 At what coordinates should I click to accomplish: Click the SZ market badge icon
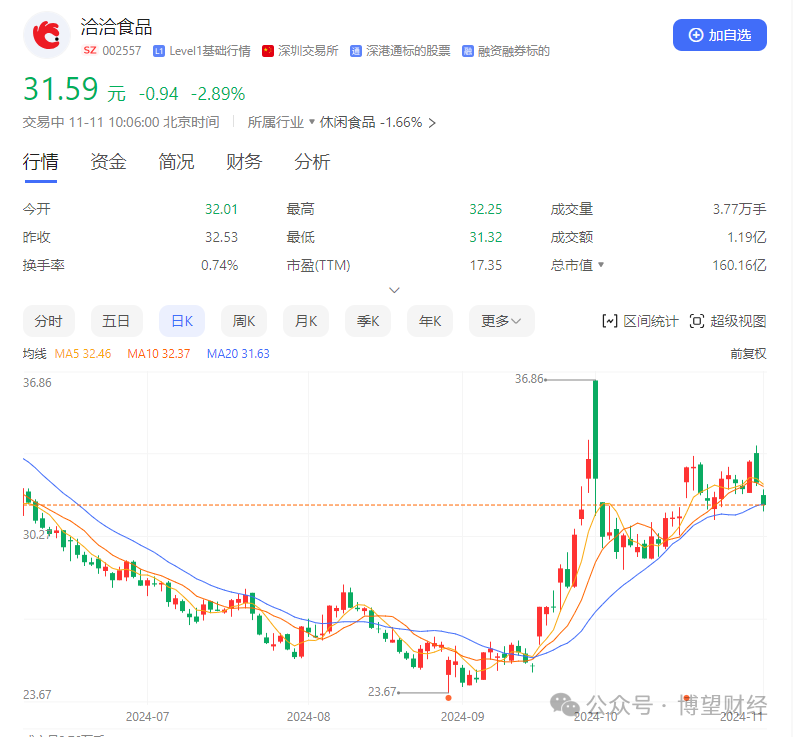coord(90,50)
